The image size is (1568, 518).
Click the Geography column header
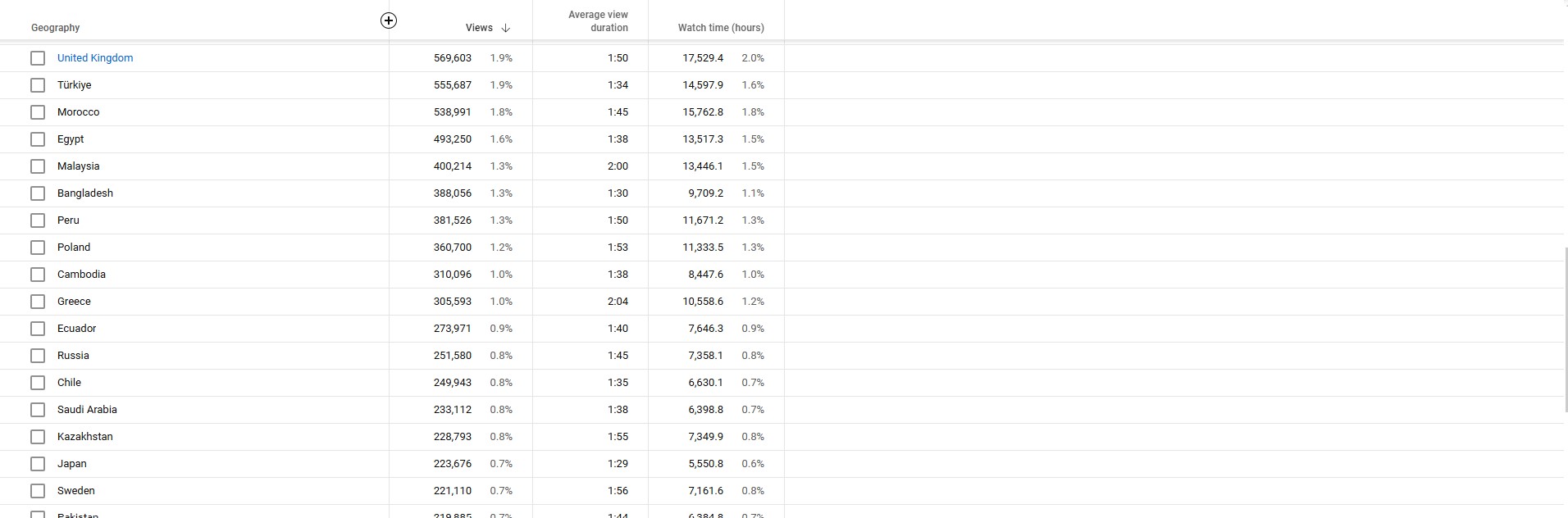(56, 28)
